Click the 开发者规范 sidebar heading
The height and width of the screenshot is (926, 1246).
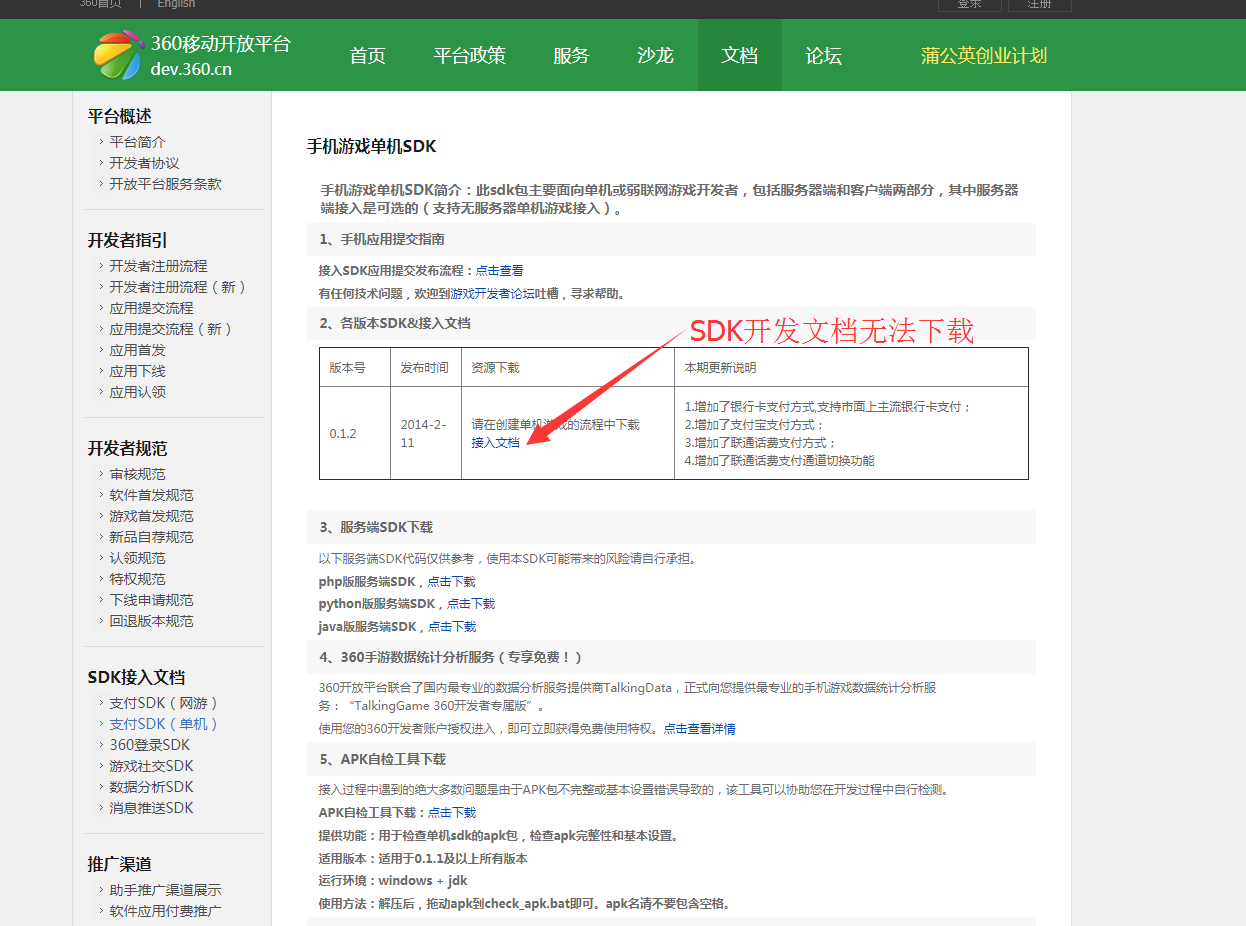click(127, 448)
